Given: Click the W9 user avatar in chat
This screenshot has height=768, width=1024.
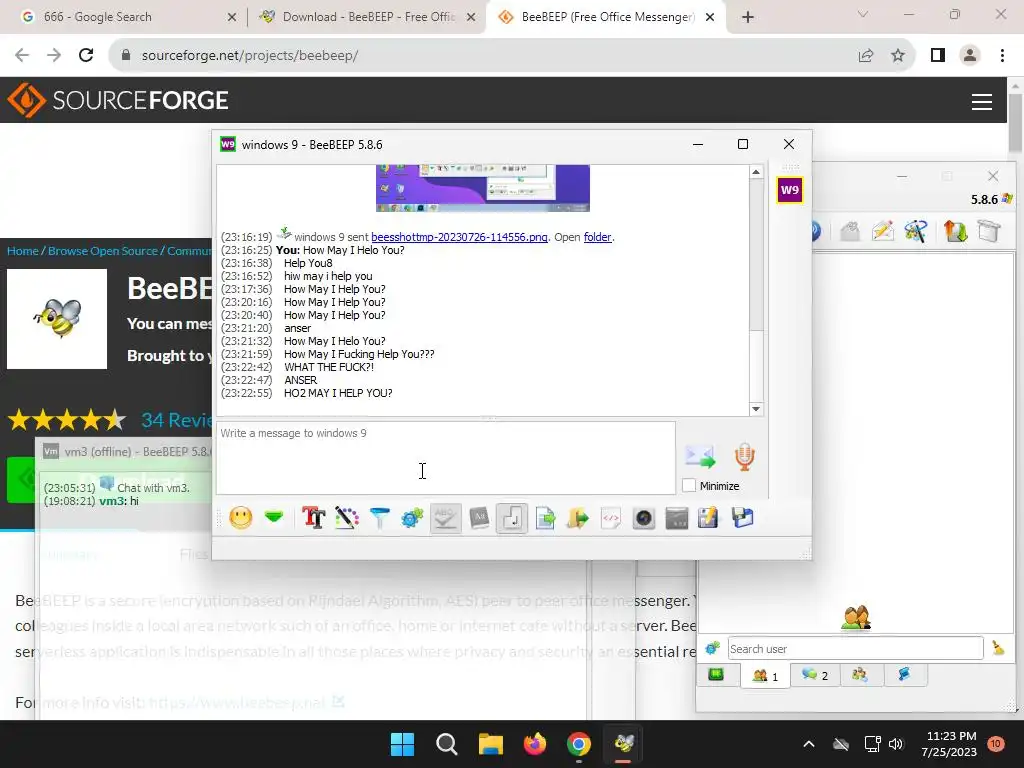Looking at the screenshot, I should pos(790,190).
